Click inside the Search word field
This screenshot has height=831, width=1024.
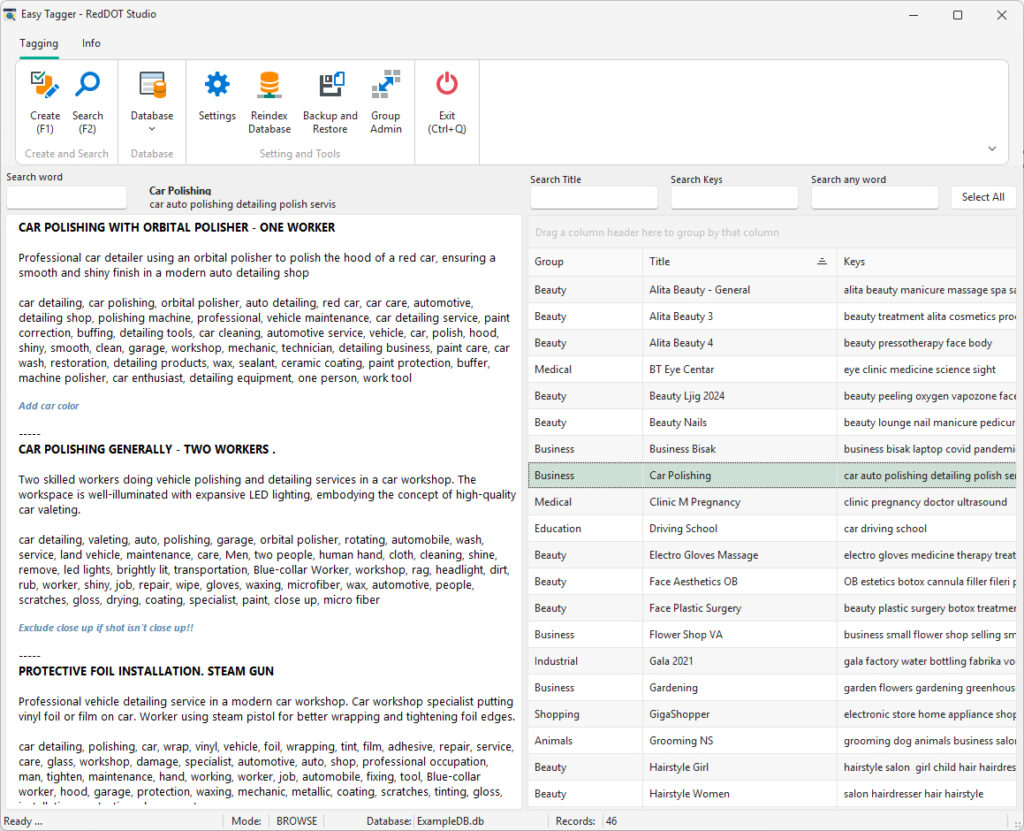(x=66, y=197)
